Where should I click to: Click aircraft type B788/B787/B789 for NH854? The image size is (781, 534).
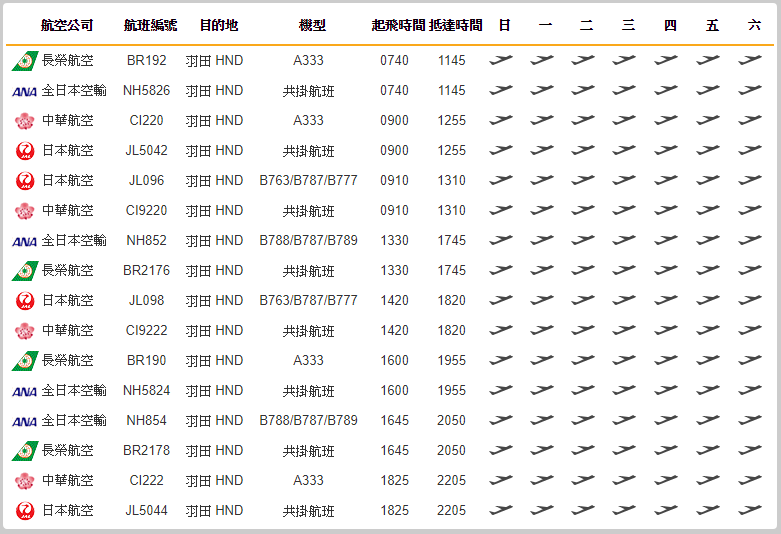coord(308,420)
